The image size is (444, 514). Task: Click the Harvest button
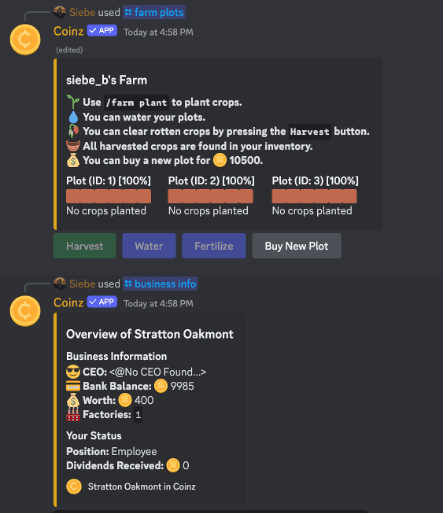tap(85, 246)
